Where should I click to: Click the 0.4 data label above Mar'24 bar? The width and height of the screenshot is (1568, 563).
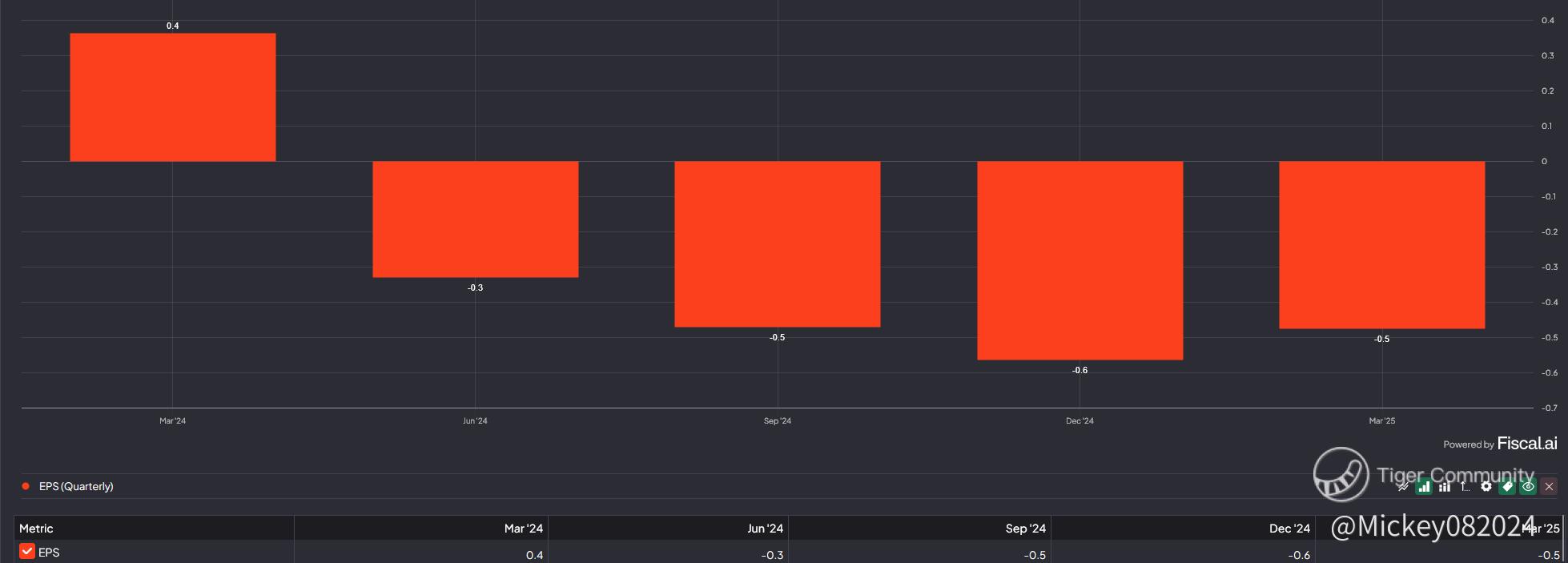click(x=173, y=26)
